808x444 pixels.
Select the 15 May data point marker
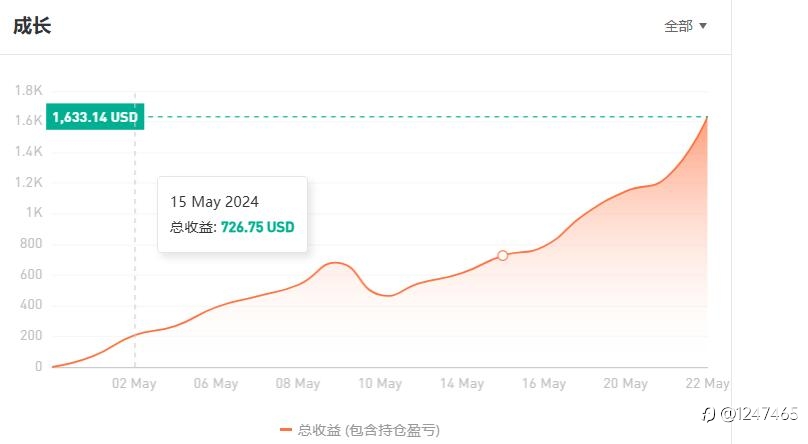click(x=502, y=255)
